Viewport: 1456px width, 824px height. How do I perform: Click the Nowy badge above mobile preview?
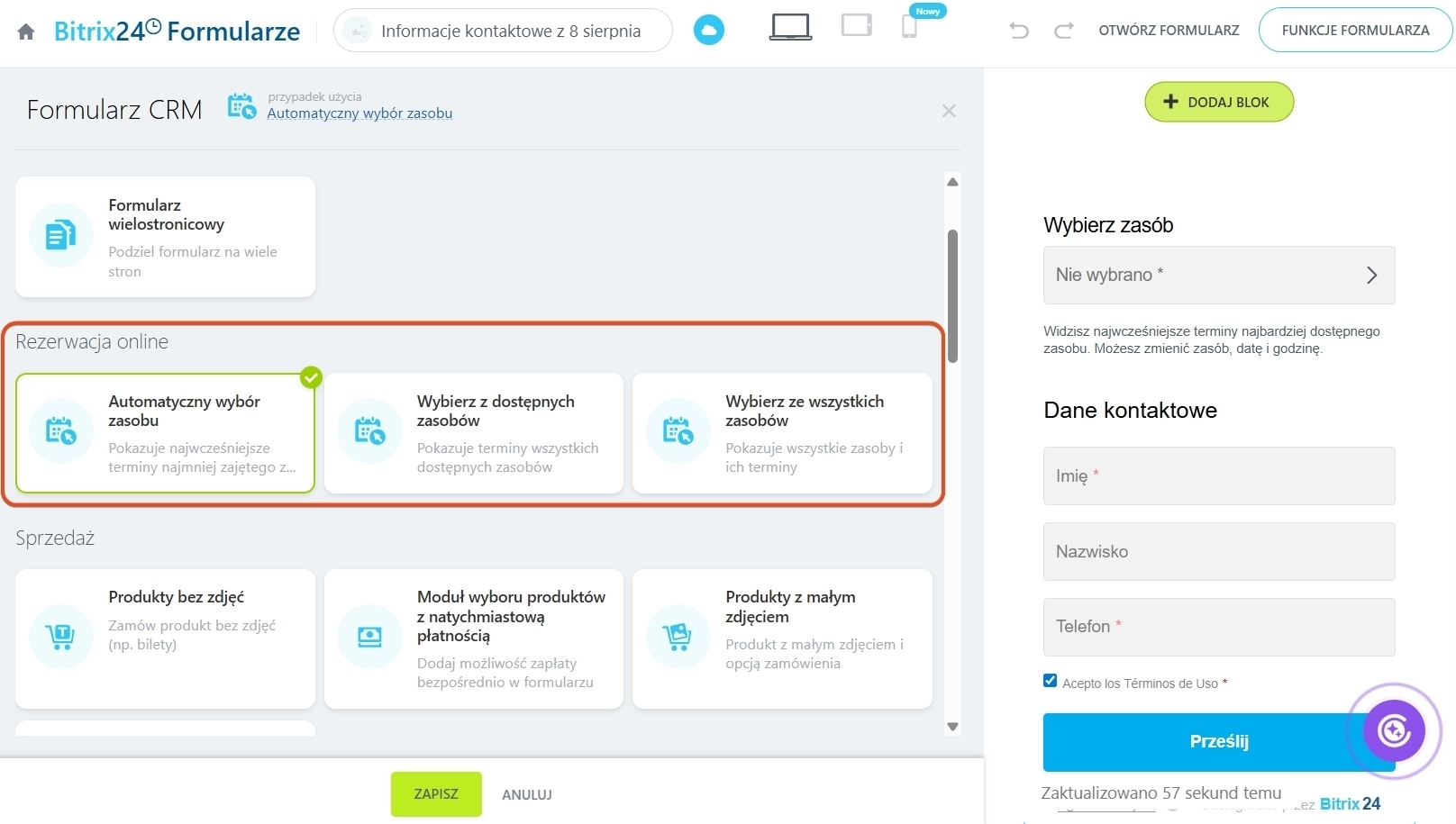[x=927, y=11]
